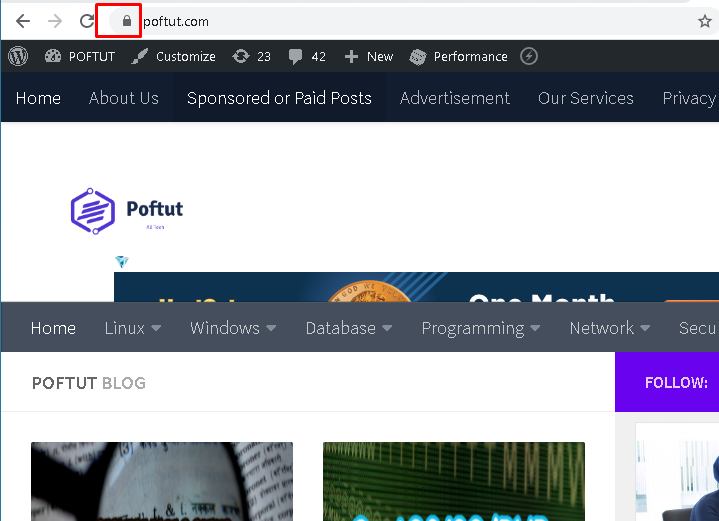The width and height of the screenshot is (719, 521).
Task: Click the POFTUT BLOG heading
Action: 89,383
